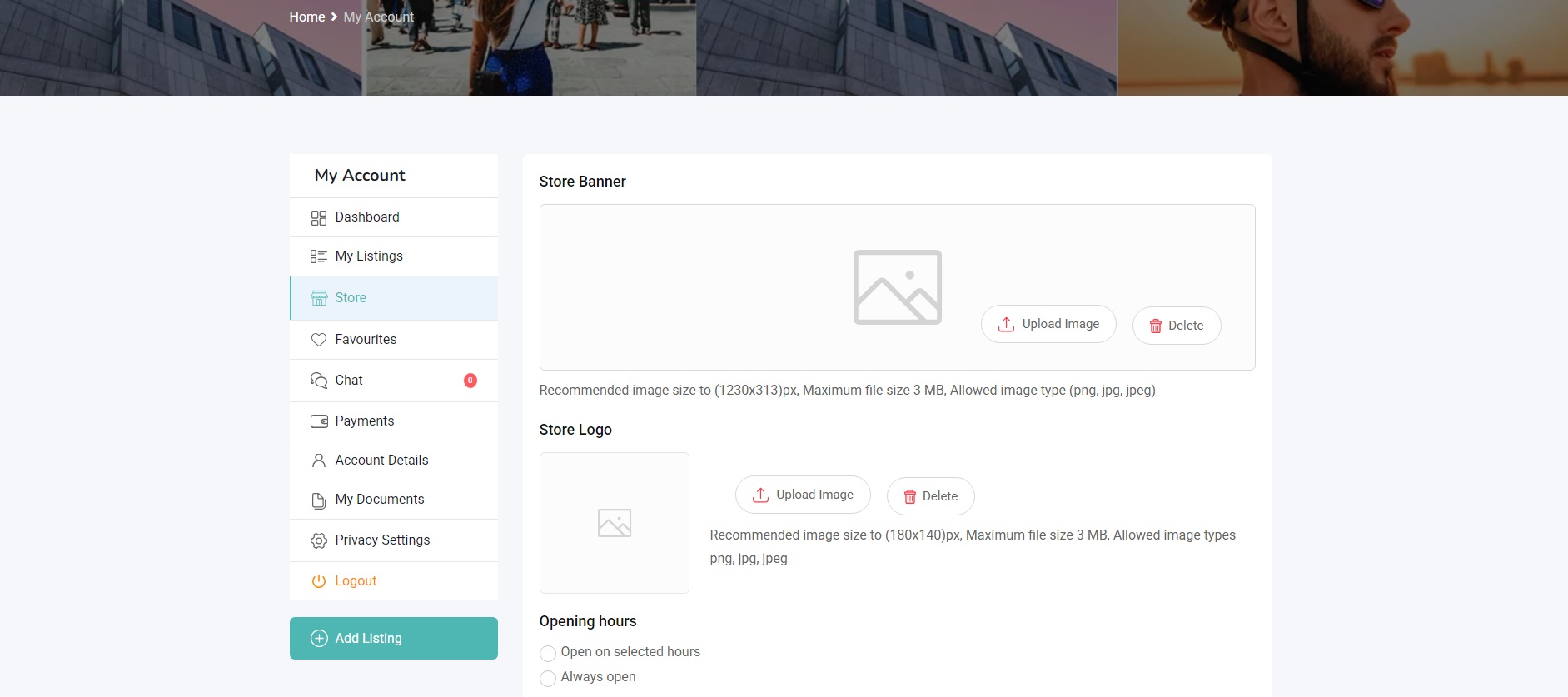
Task: Click the Privacy Settings gear icon
Action: pos(318,541)
